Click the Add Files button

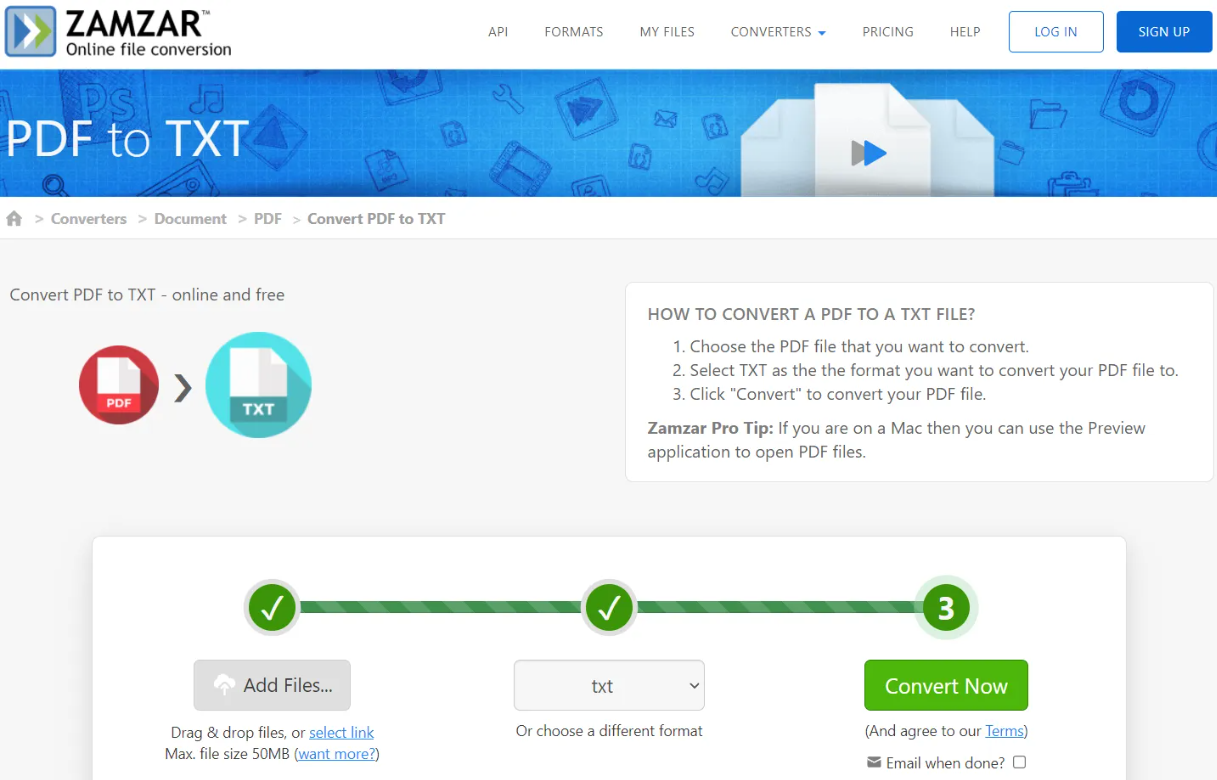[272, 685]
